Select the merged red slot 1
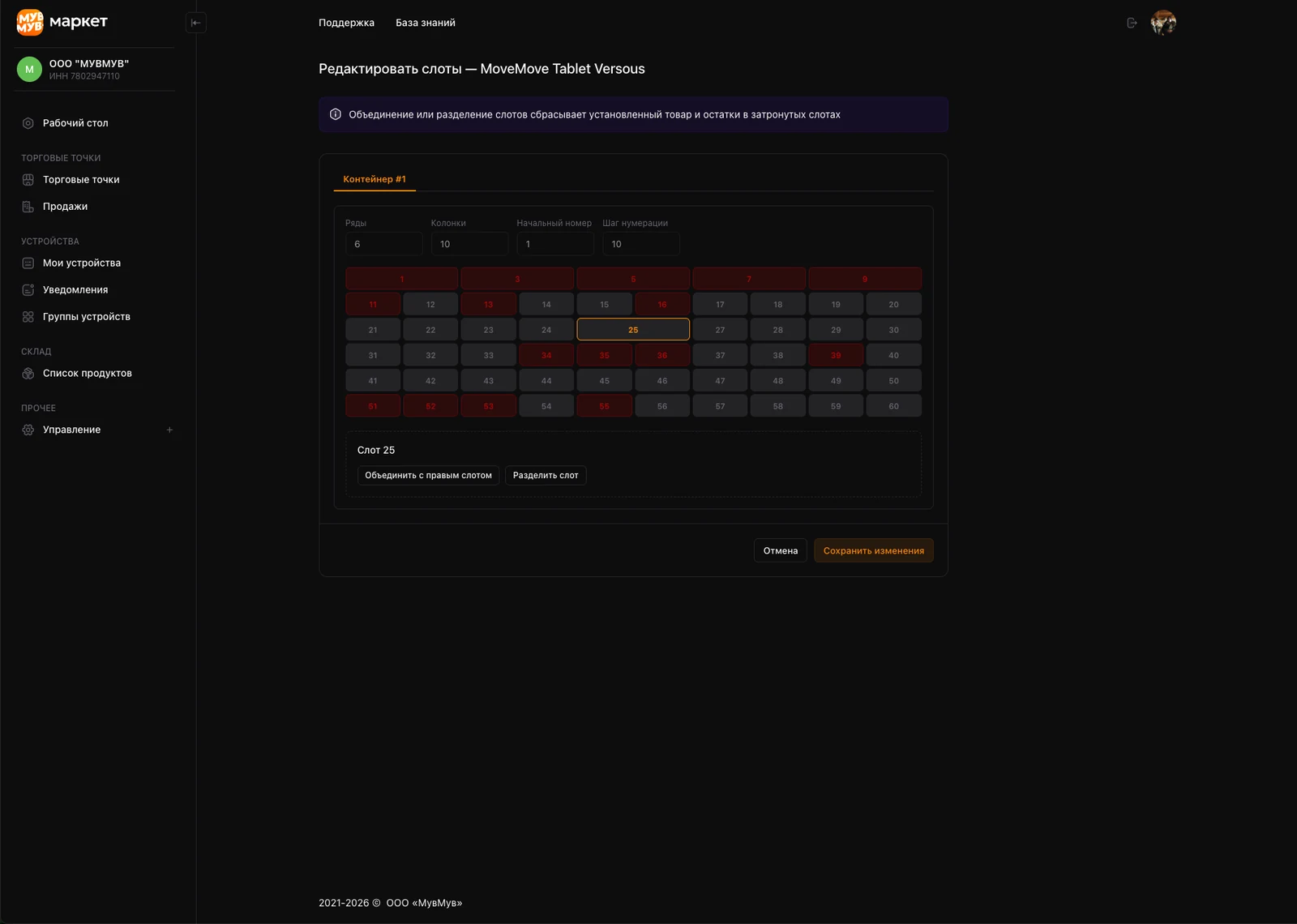This screenshot has width=1297, height=924. pyautogui.click(x=402, y=279)
